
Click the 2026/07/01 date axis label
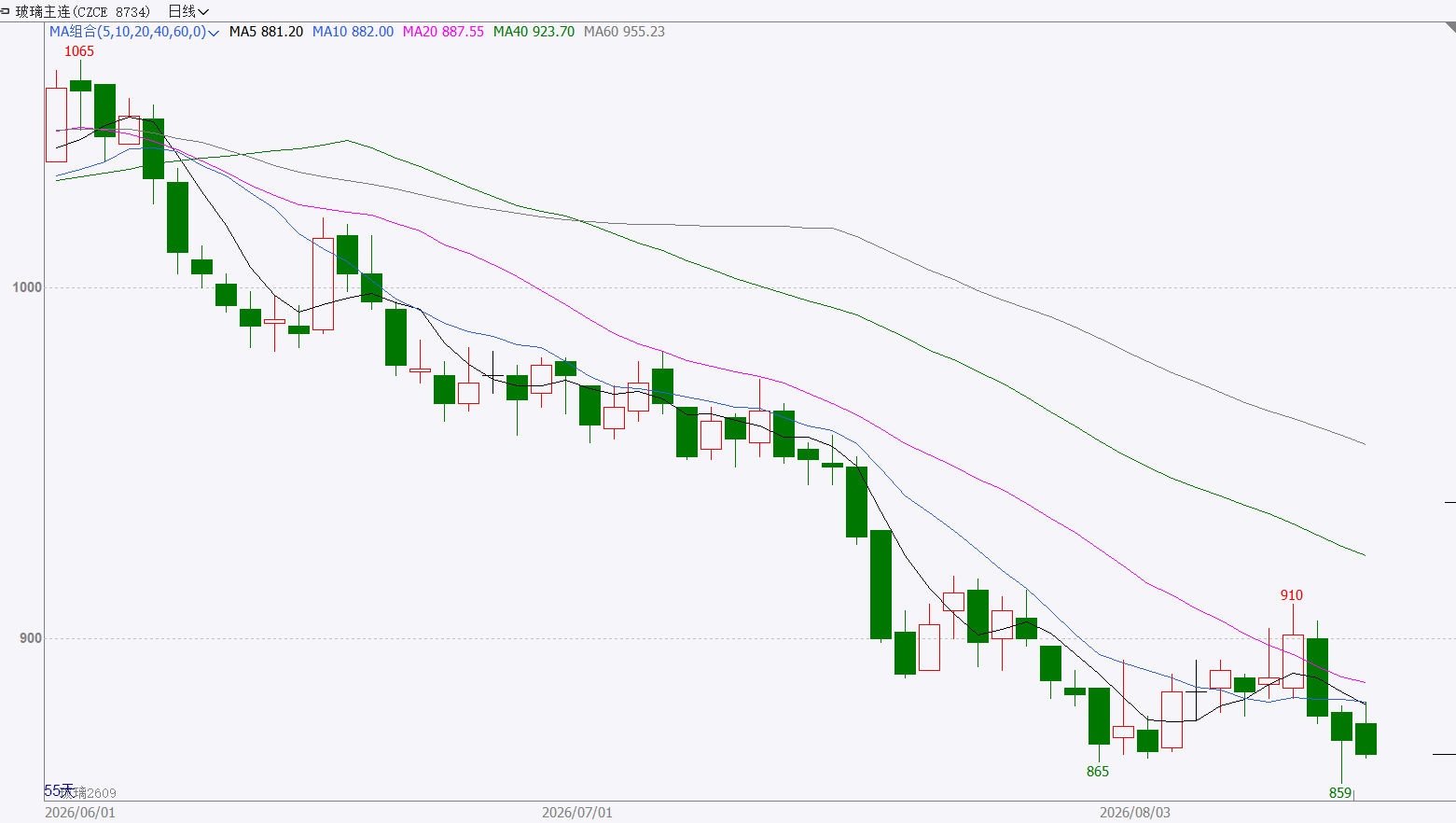click(x=577, y=813)
